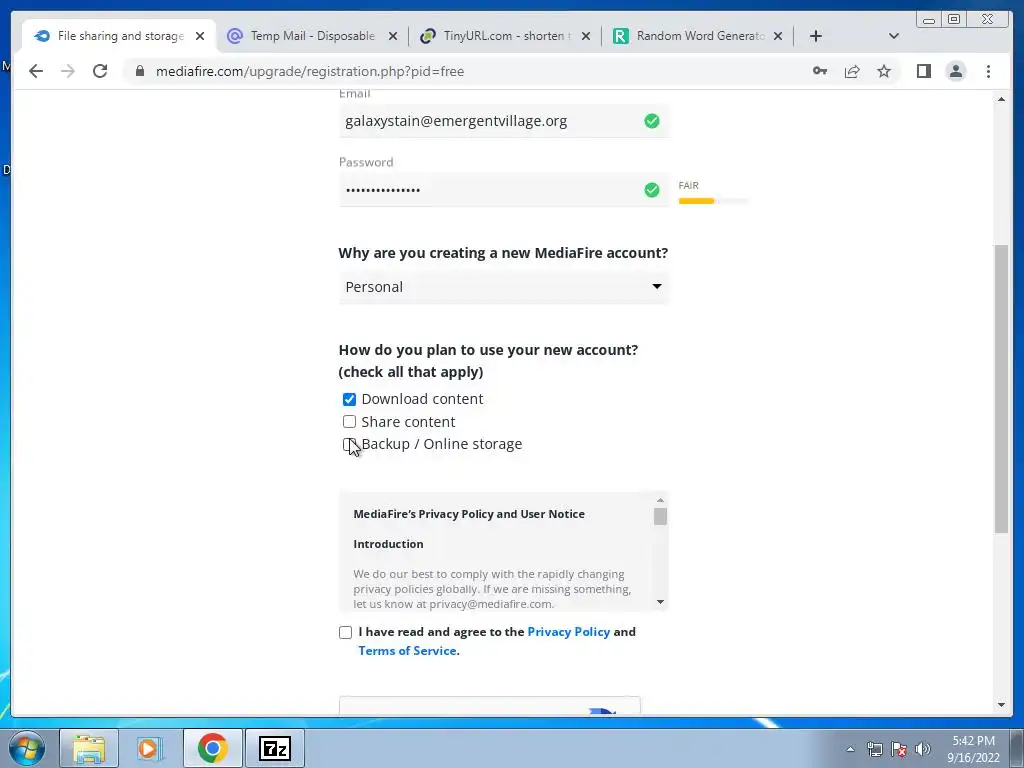Viewport: 1024px width, 768px height.
Task: Click the Password input field
Action: pos(504,190)
